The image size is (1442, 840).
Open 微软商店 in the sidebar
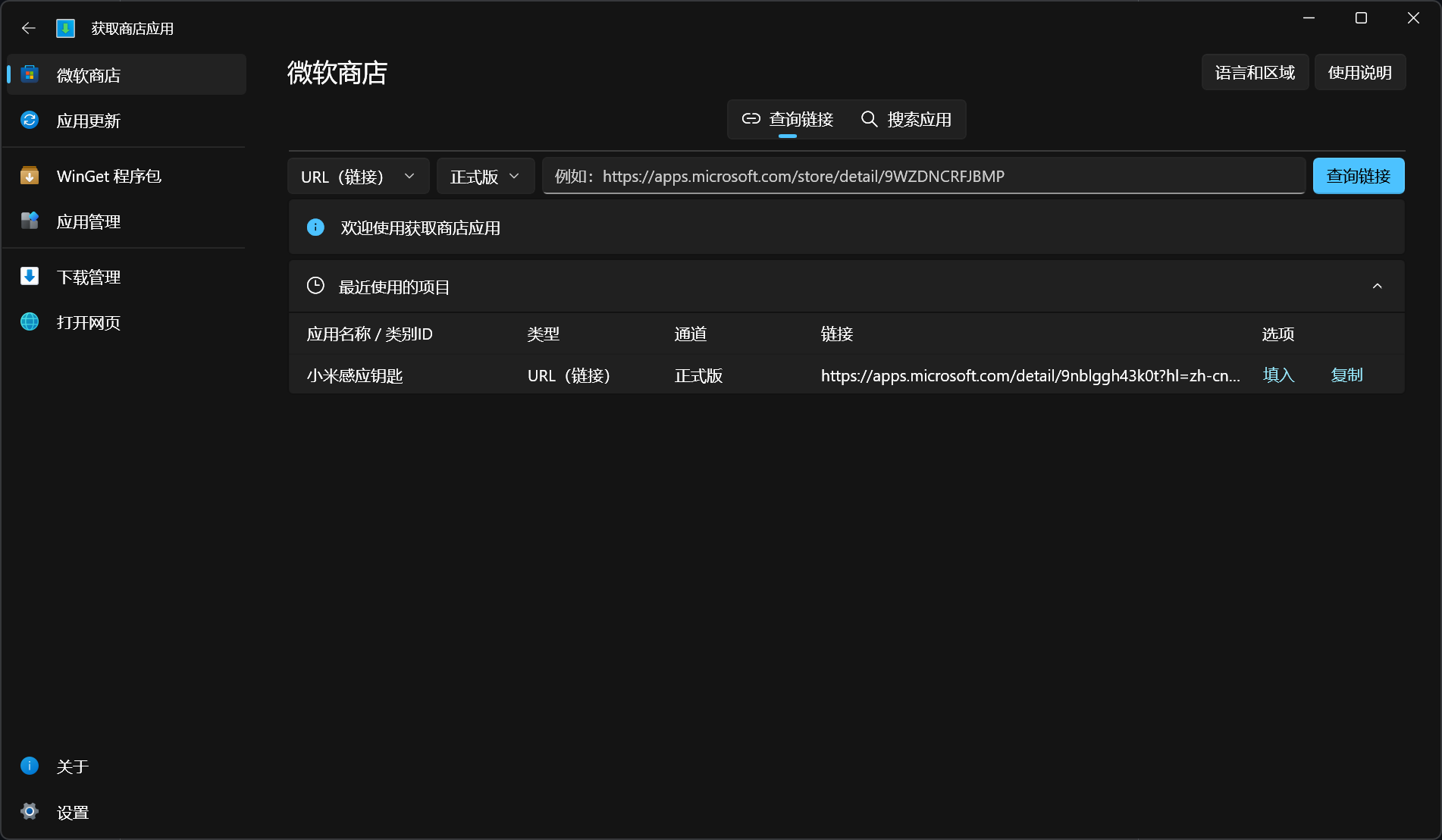pyautogui.click(x=127, y=74)
